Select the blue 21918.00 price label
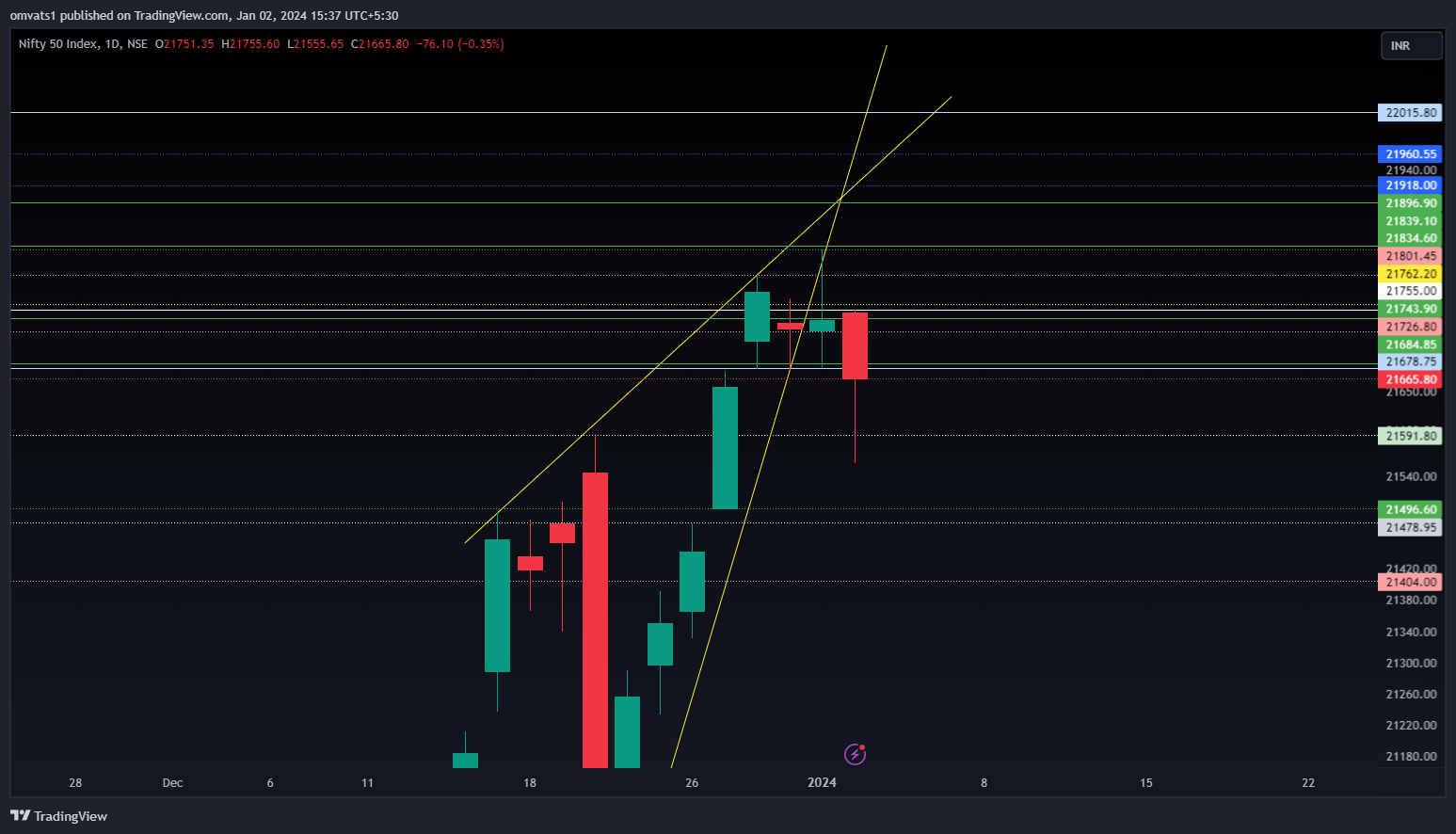1456x834 pixels. (1410, 185)
